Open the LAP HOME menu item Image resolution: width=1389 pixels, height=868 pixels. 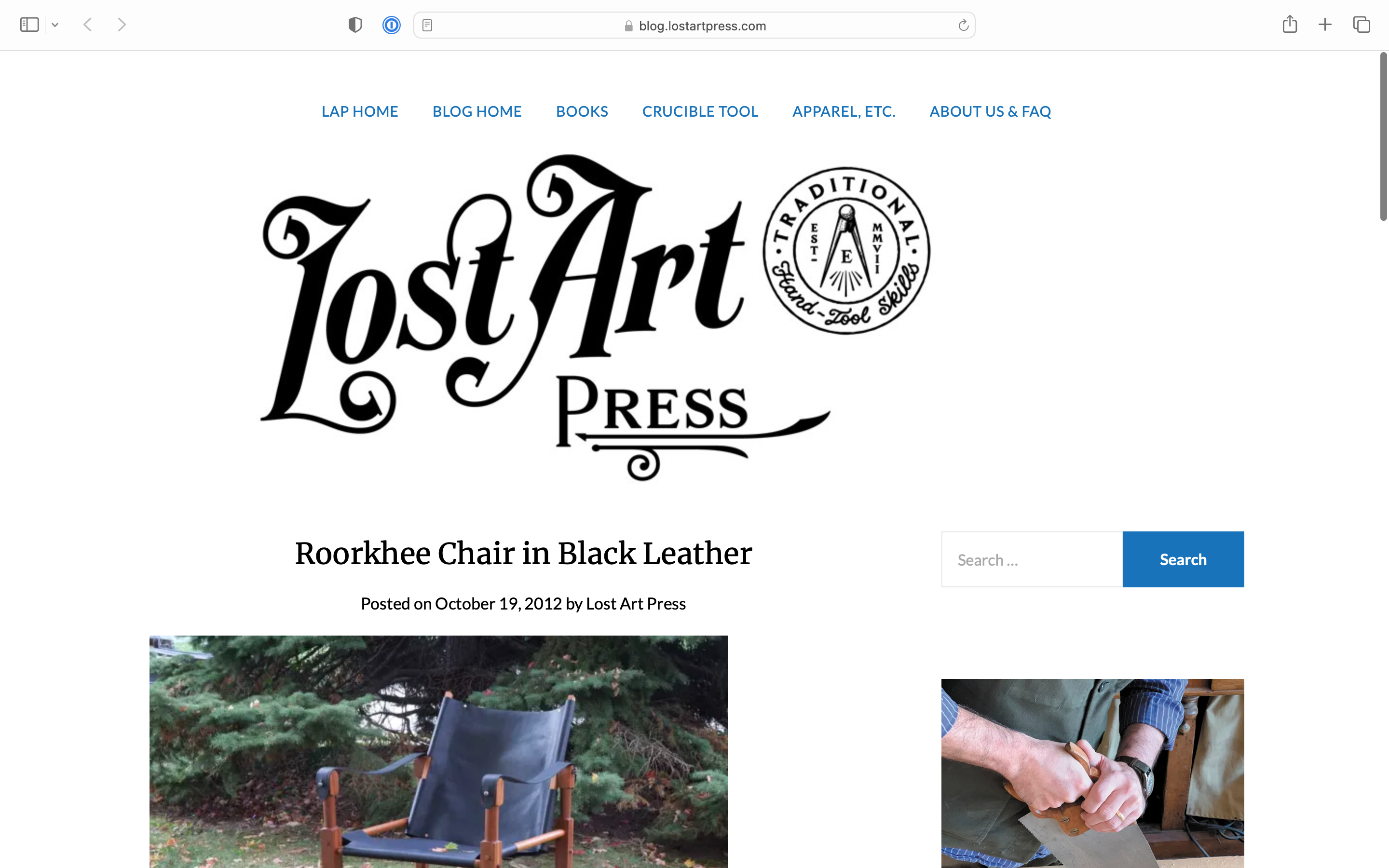tap(359, 111)
